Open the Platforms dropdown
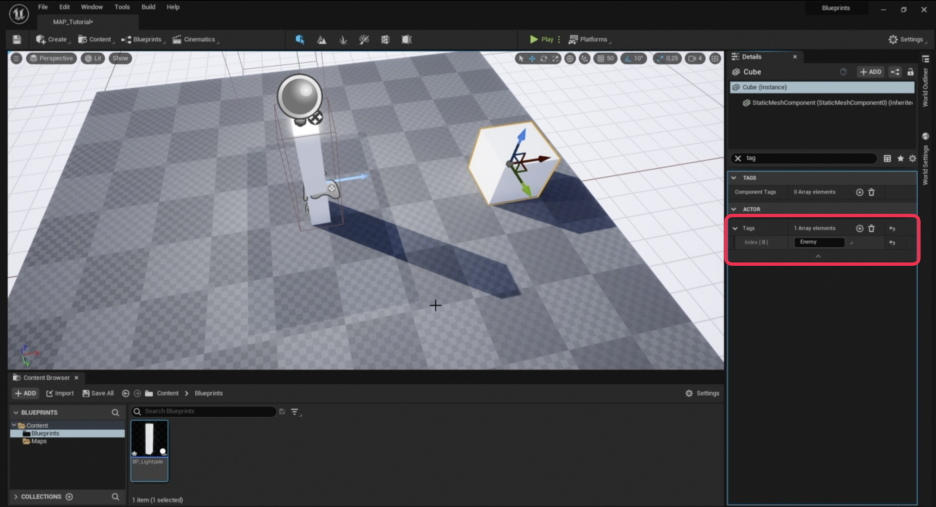936x507 pixels. pos(589,39)
